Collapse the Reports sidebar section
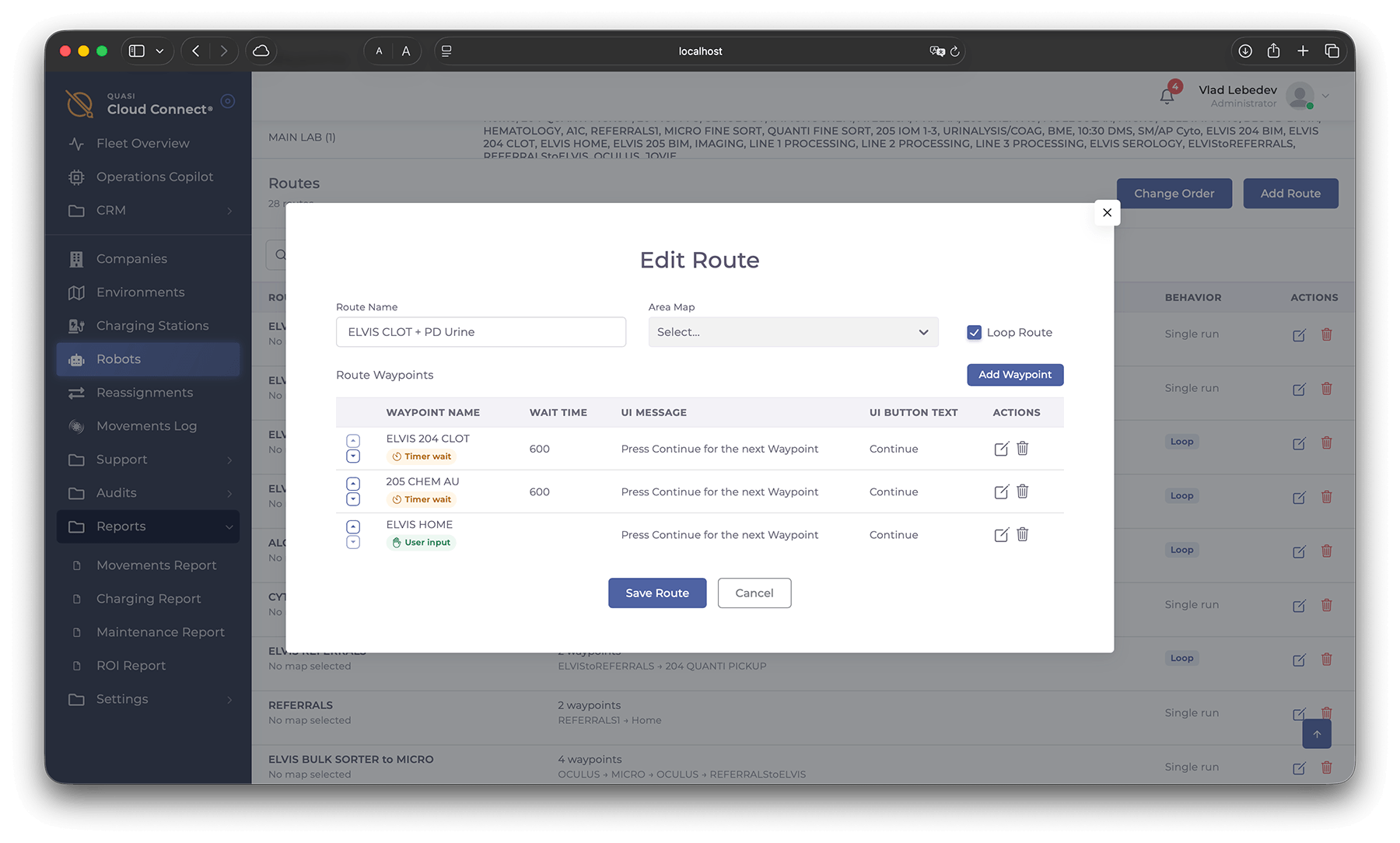The width and height of the screenshot is (1400, 843). [x=148, y=526]
